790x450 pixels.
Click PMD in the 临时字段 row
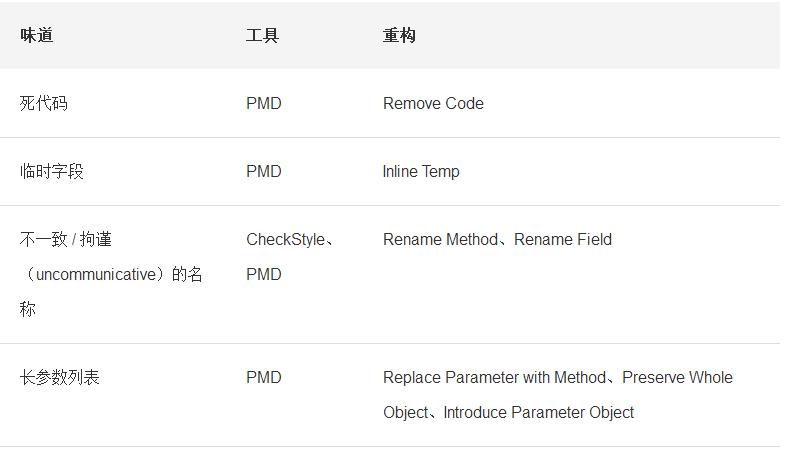click(x=264, y=171)
